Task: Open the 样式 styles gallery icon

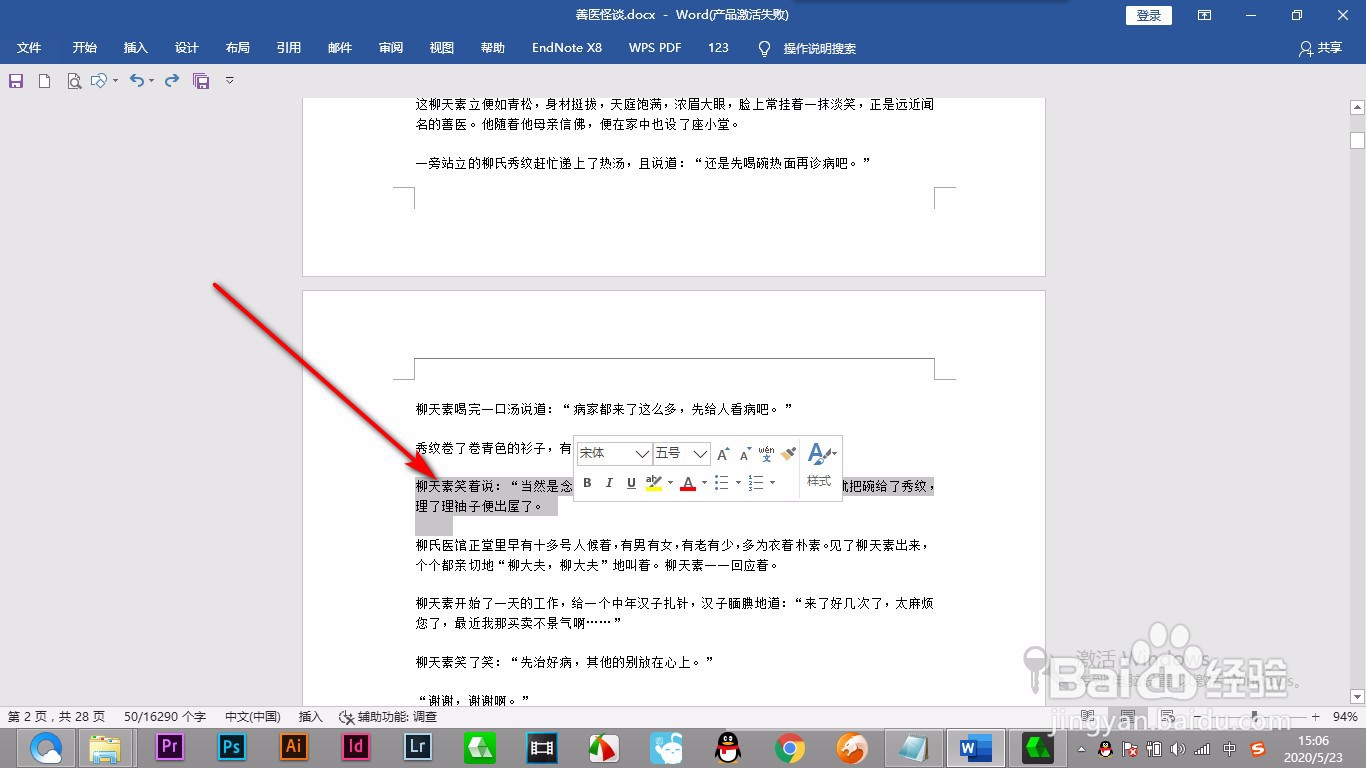Action: click(818, 455)
